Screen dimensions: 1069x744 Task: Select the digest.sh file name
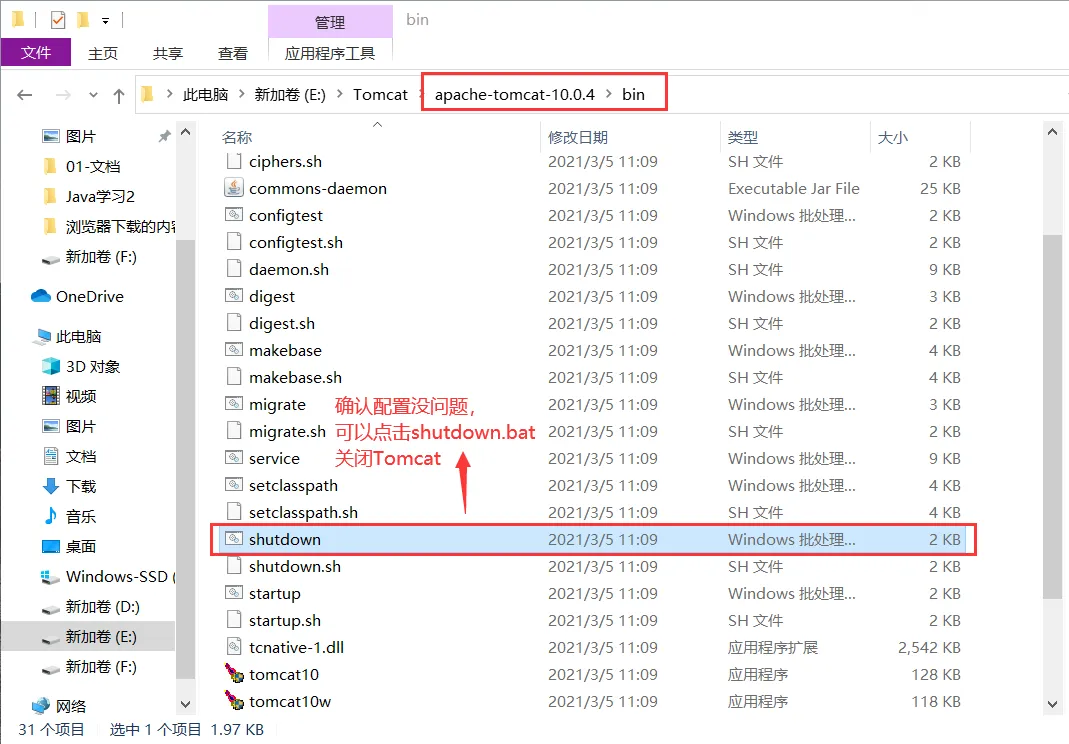tap(282, 323)
